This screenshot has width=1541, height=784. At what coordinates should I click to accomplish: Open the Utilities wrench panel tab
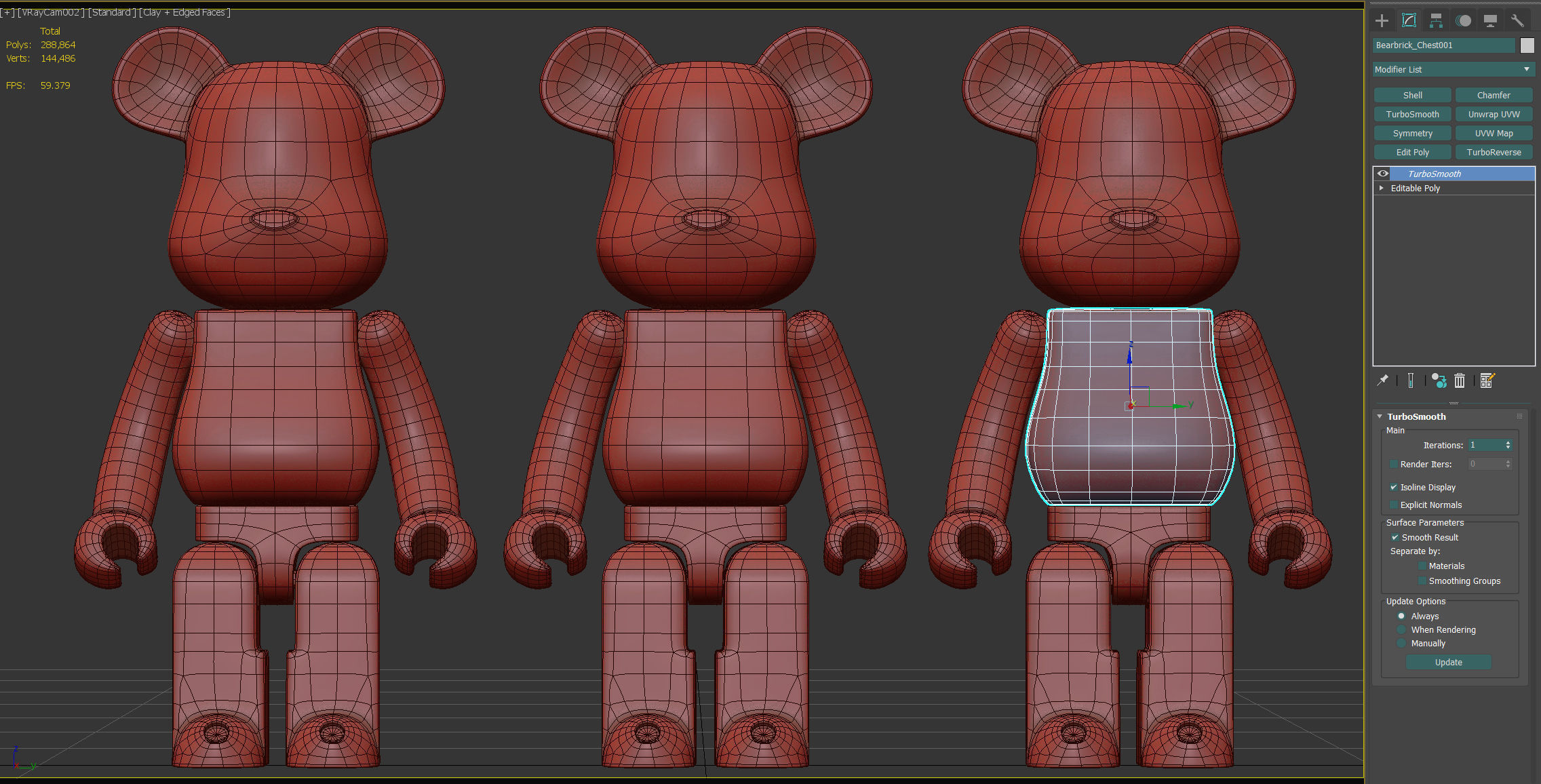[1517, 20]
